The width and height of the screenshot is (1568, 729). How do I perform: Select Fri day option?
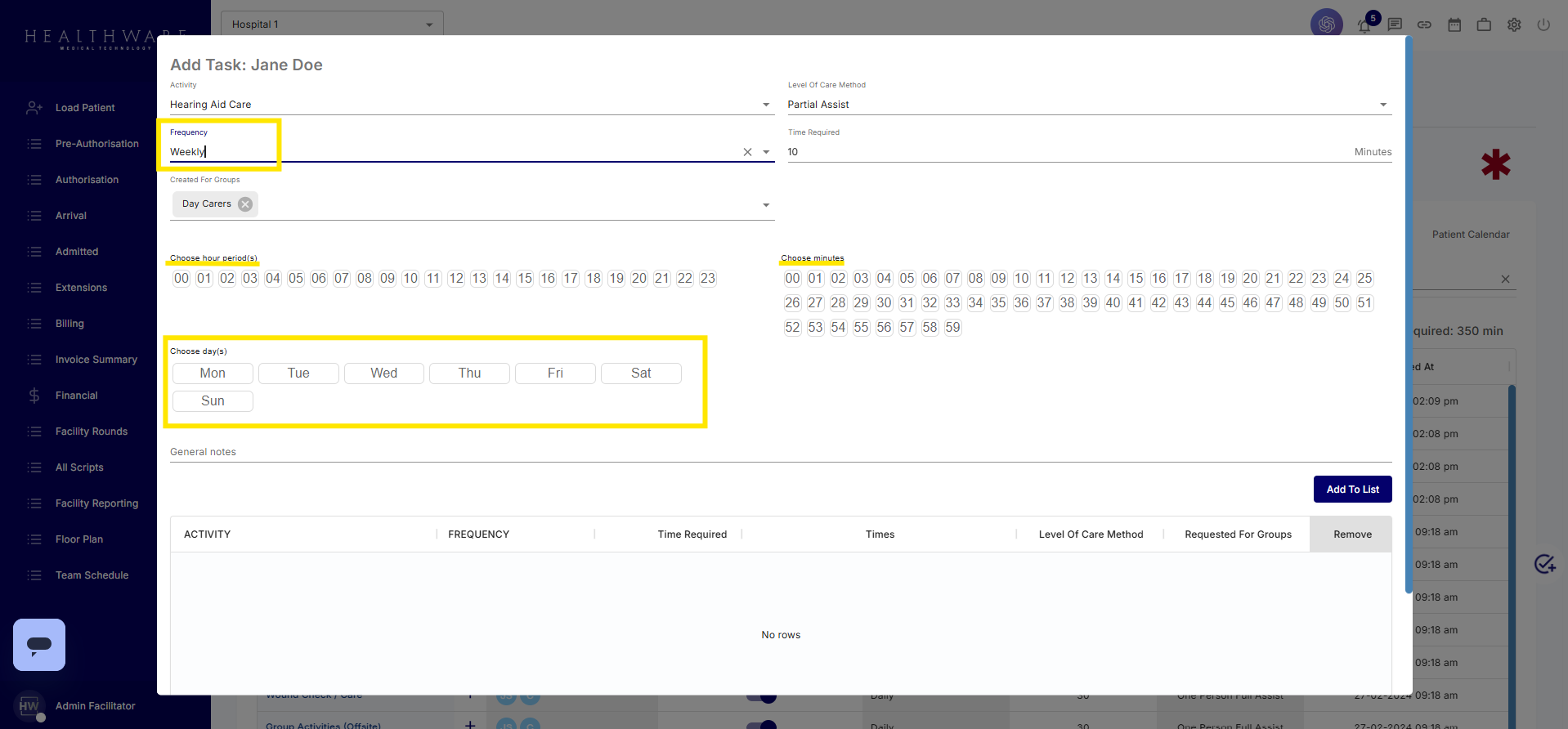pos(555,373)
